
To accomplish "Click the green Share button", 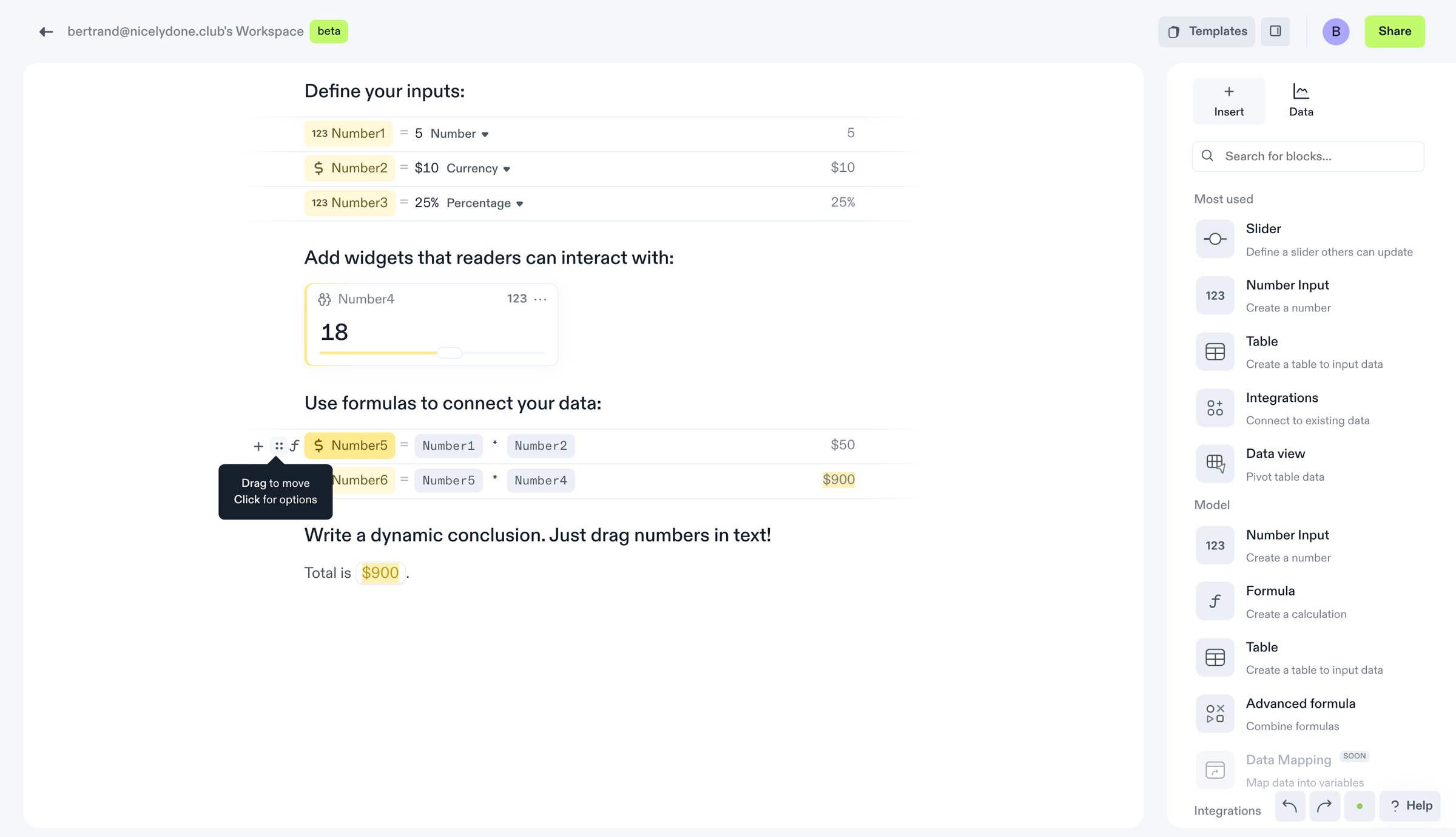I will click(x=1395, y=32).
